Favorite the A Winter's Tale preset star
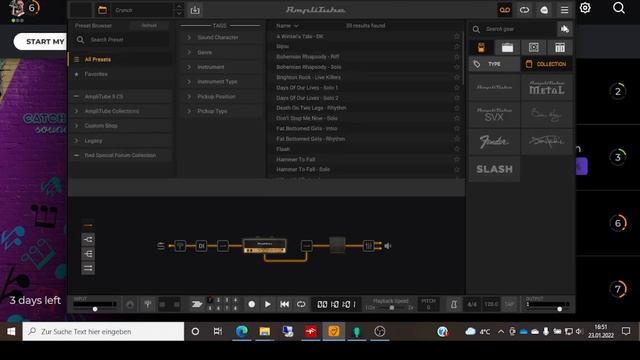The height and width of the screenshot is (360, 640). coord(457,36)
